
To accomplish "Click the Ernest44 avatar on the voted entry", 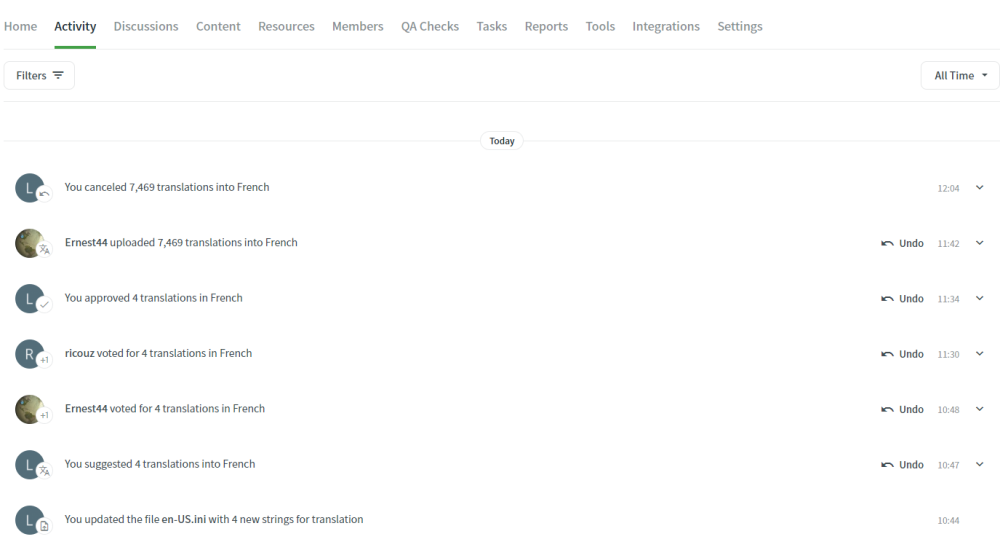I will pyautogui.click(x=29, y=409).
